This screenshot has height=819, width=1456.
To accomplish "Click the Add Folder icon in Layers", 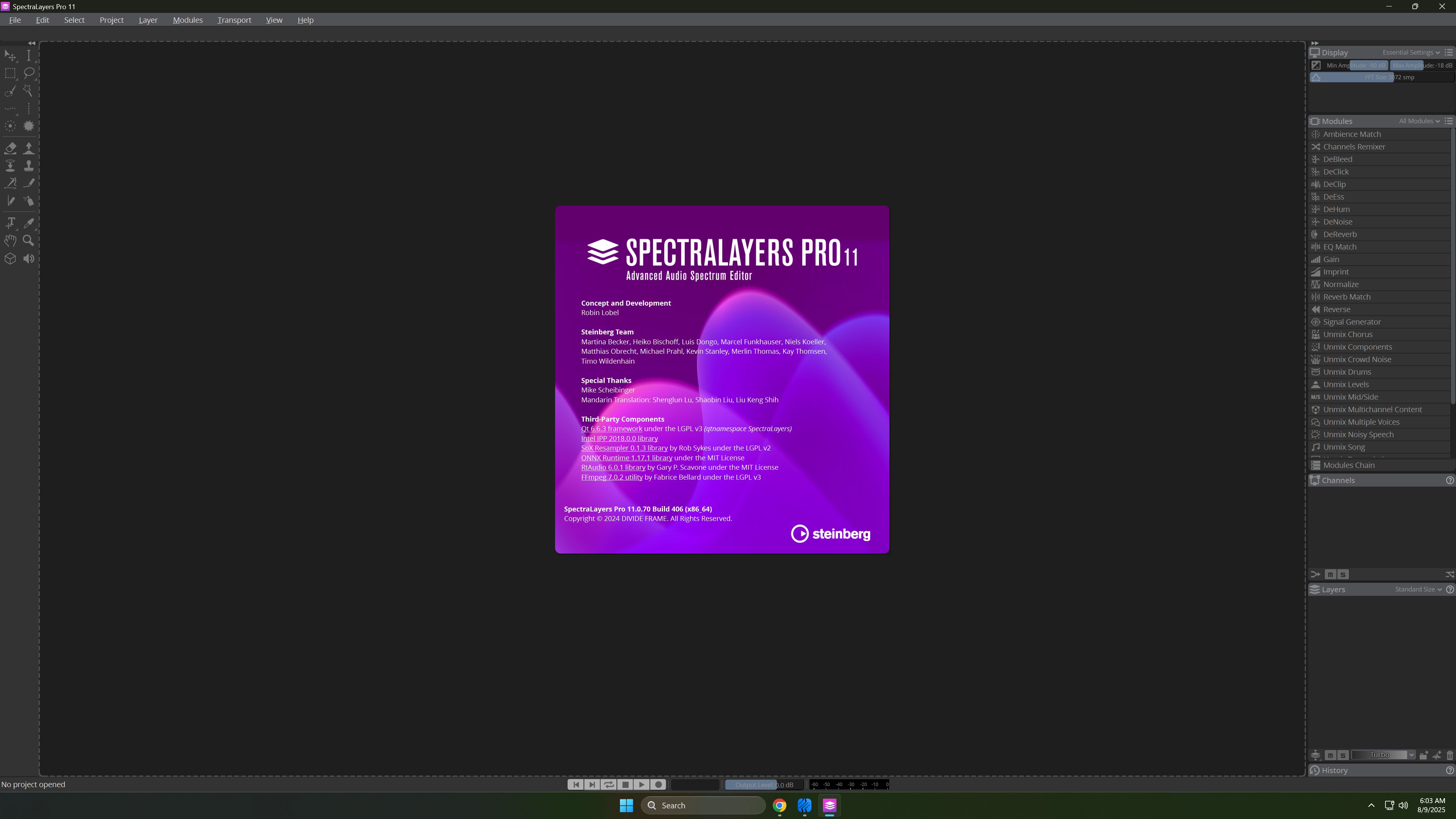I will [x=1424, y=755].
